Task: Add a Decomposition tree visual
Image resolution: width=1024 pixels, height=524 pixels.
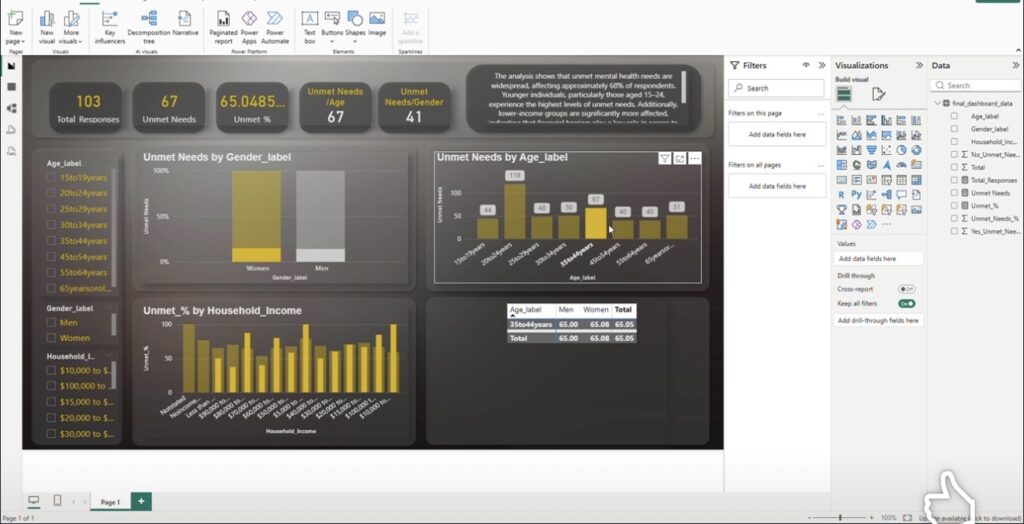Action: [149, 26]
